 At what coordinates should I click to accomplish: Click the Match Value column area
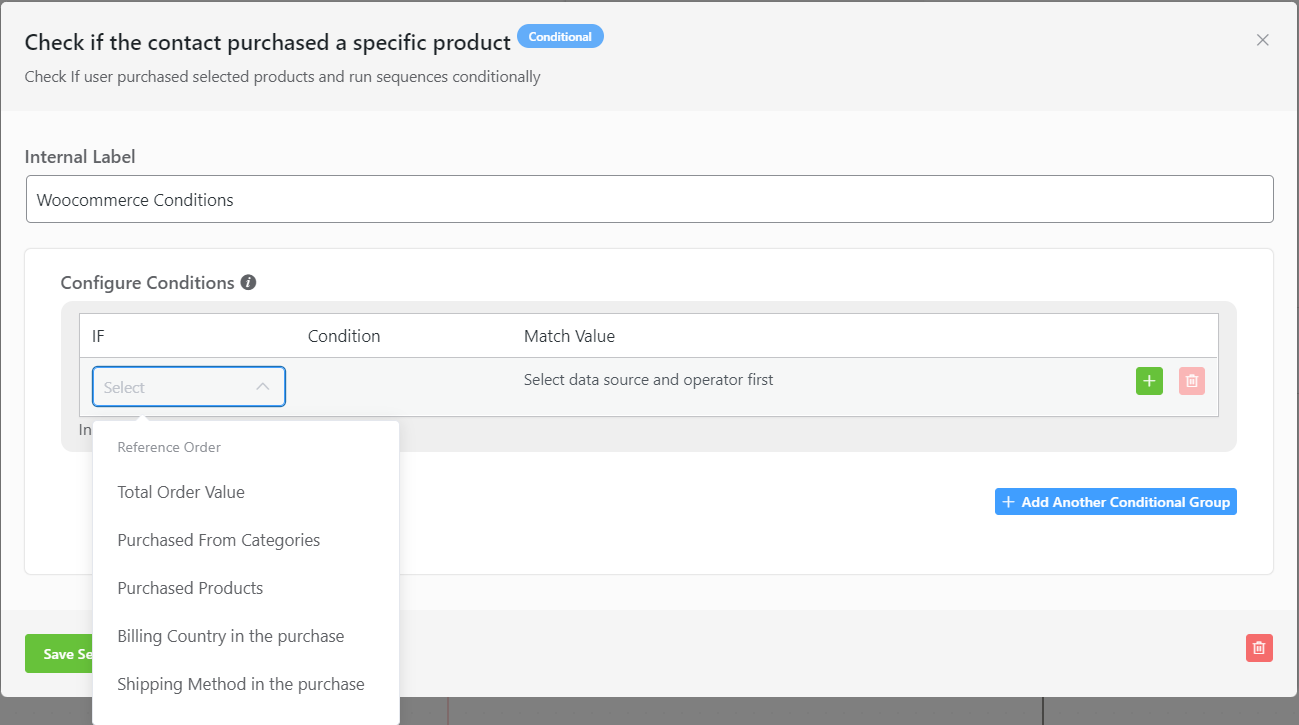(569, 335)
